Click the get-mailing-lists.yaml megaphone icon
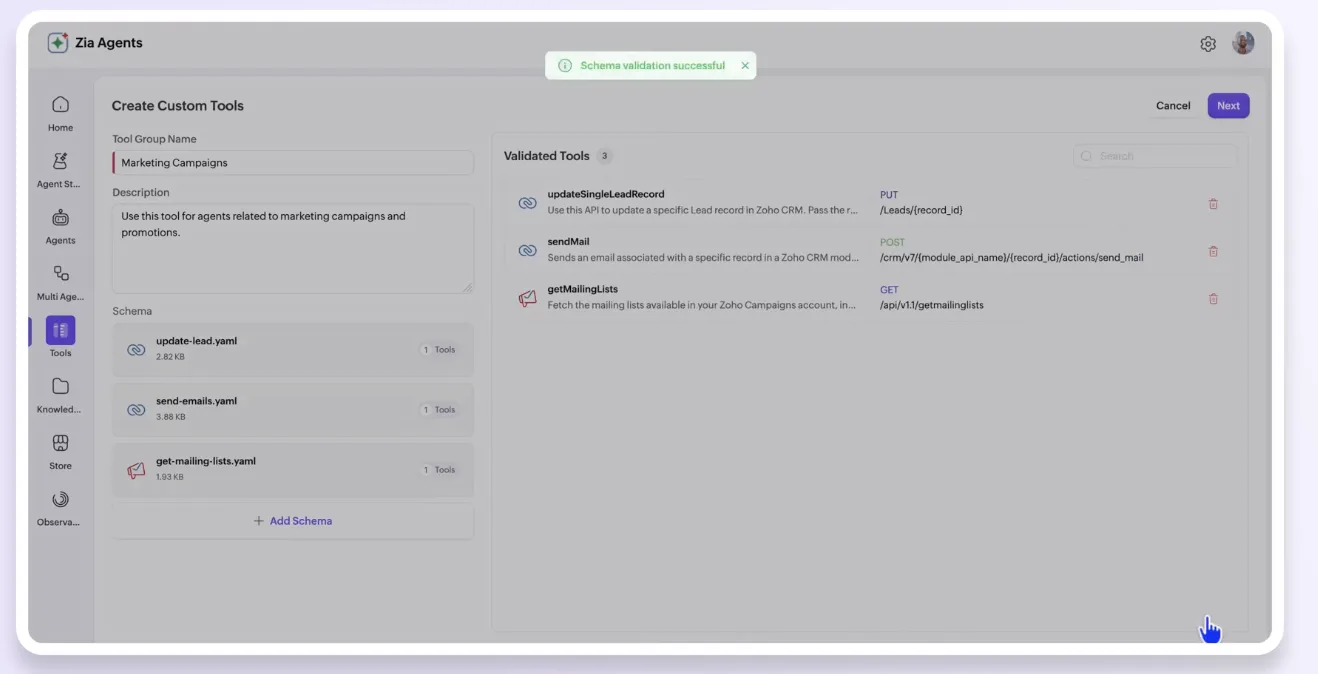This screenshot has width=1318, height=674. [x=136, y=470]
